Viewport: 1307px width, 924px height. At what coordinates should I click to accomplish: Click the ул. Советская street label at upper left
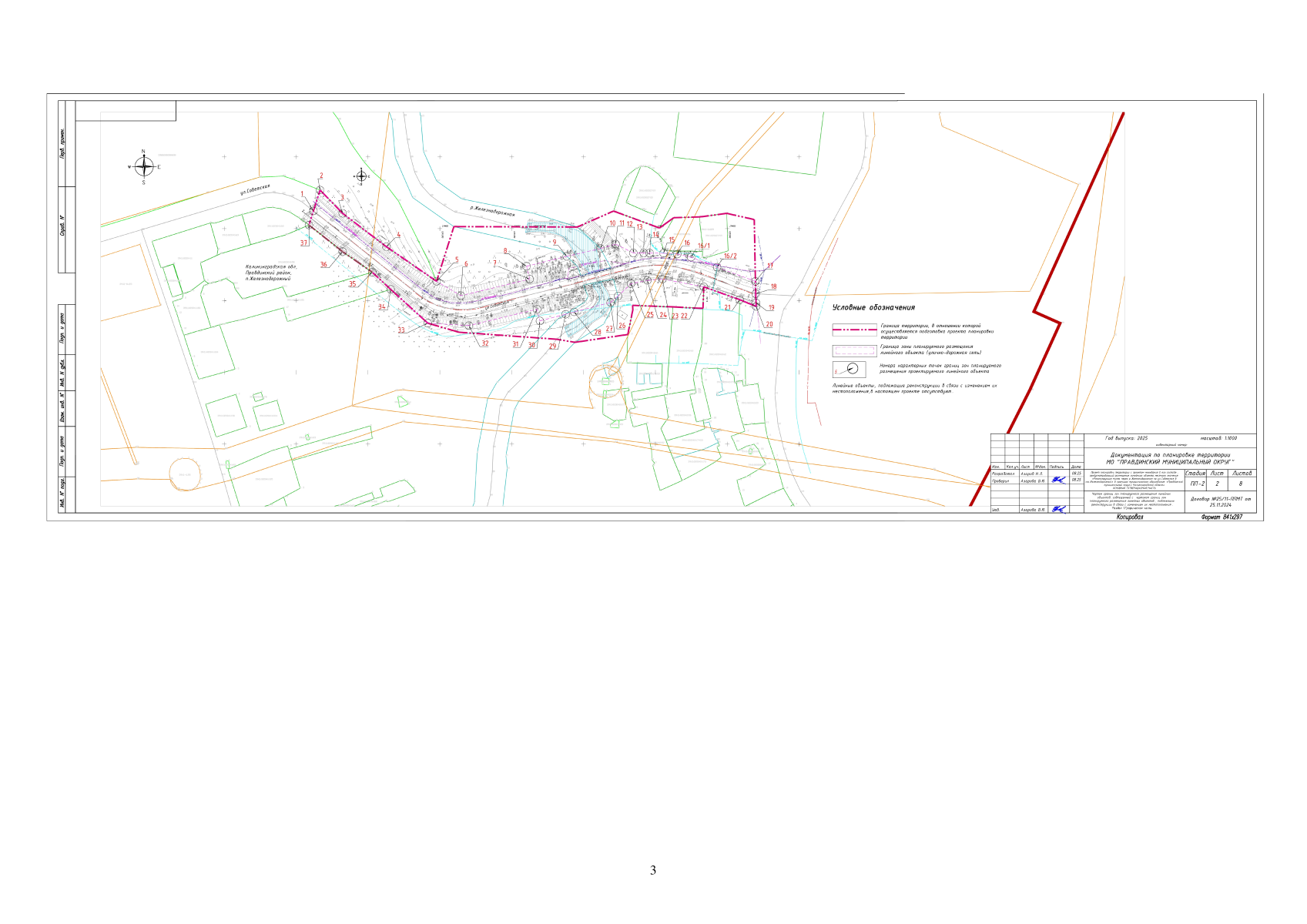(x=255, y=190)
